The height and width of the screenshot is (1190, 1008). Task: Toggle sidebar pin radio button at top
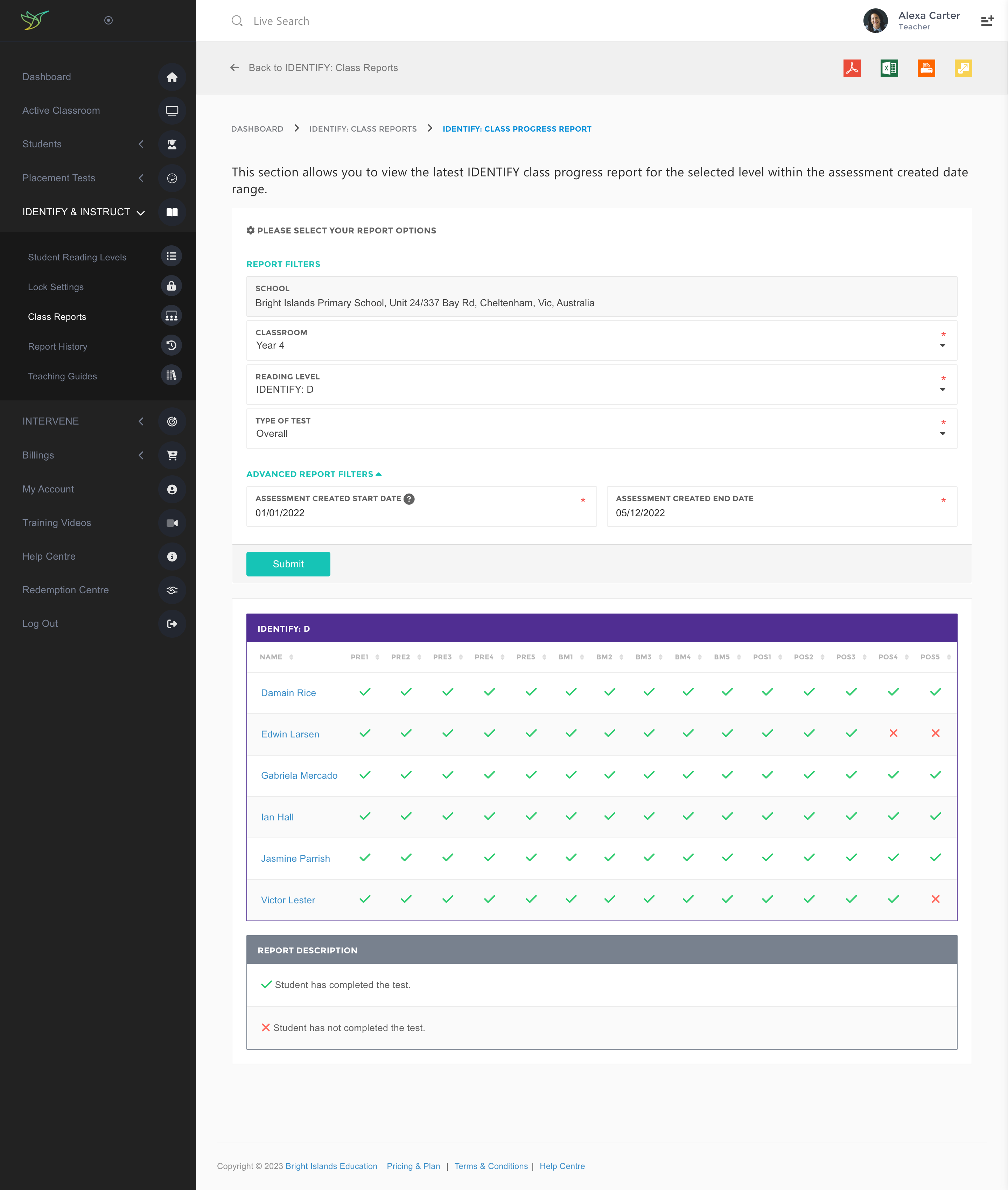[108, 21]
